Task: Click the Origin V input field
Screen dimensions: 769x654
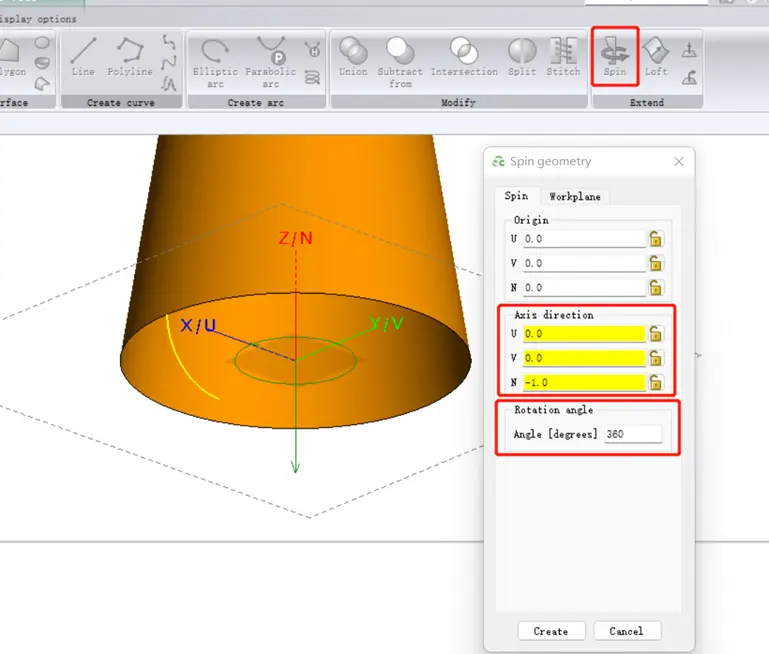Action: coord(584,263)
